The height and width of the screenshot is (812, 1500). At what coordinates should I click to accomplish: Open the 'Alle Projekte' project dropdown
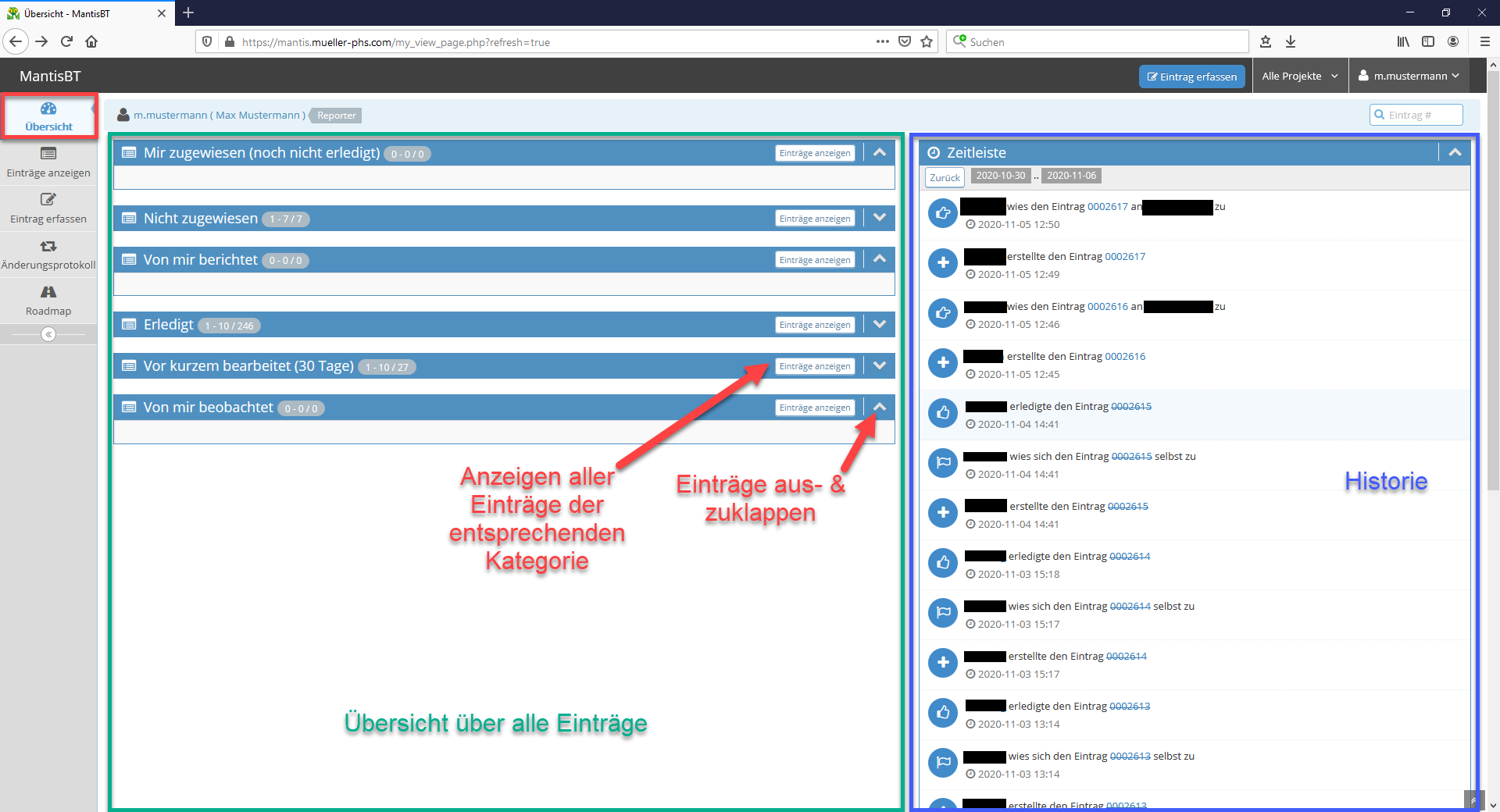1299,77
